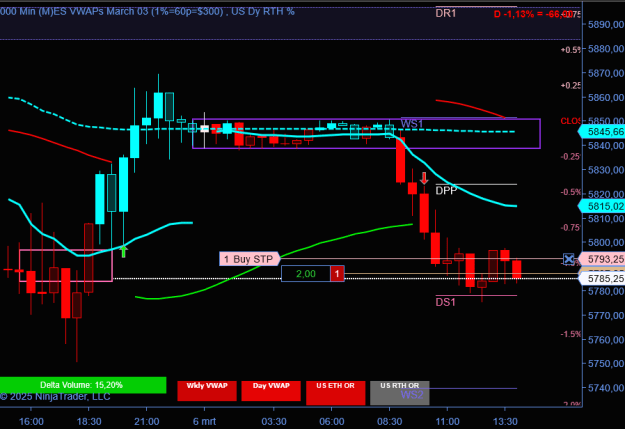
Task: Toggle the US ETH OR button
Action: [x=336, y=393]
